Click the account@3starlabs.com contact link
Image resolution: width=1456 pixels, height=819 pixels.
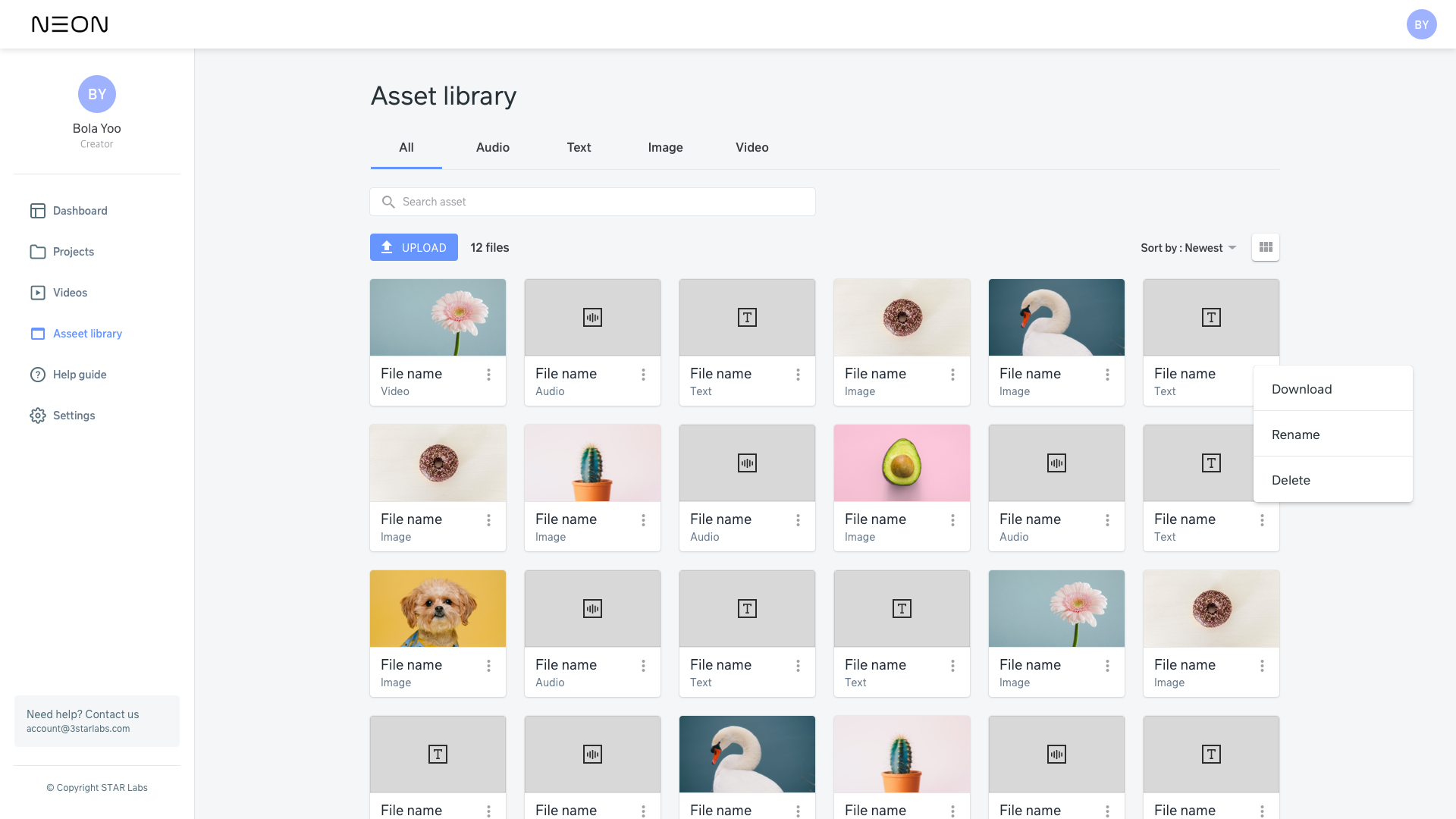(x=78, y=729)
